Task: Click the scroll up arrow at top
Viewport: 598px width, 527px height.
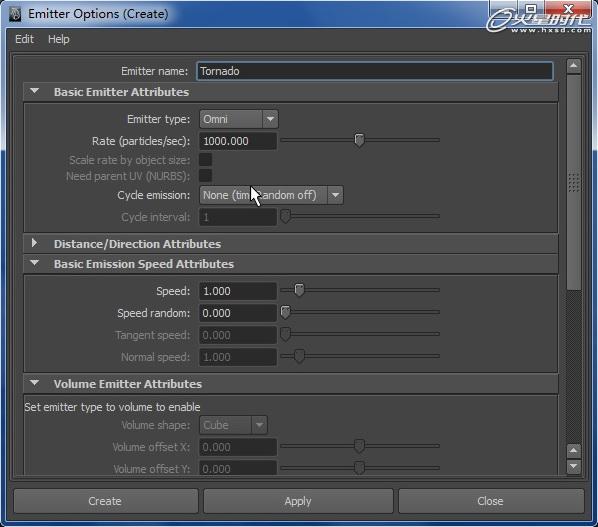Action: [x=574, y=66]
